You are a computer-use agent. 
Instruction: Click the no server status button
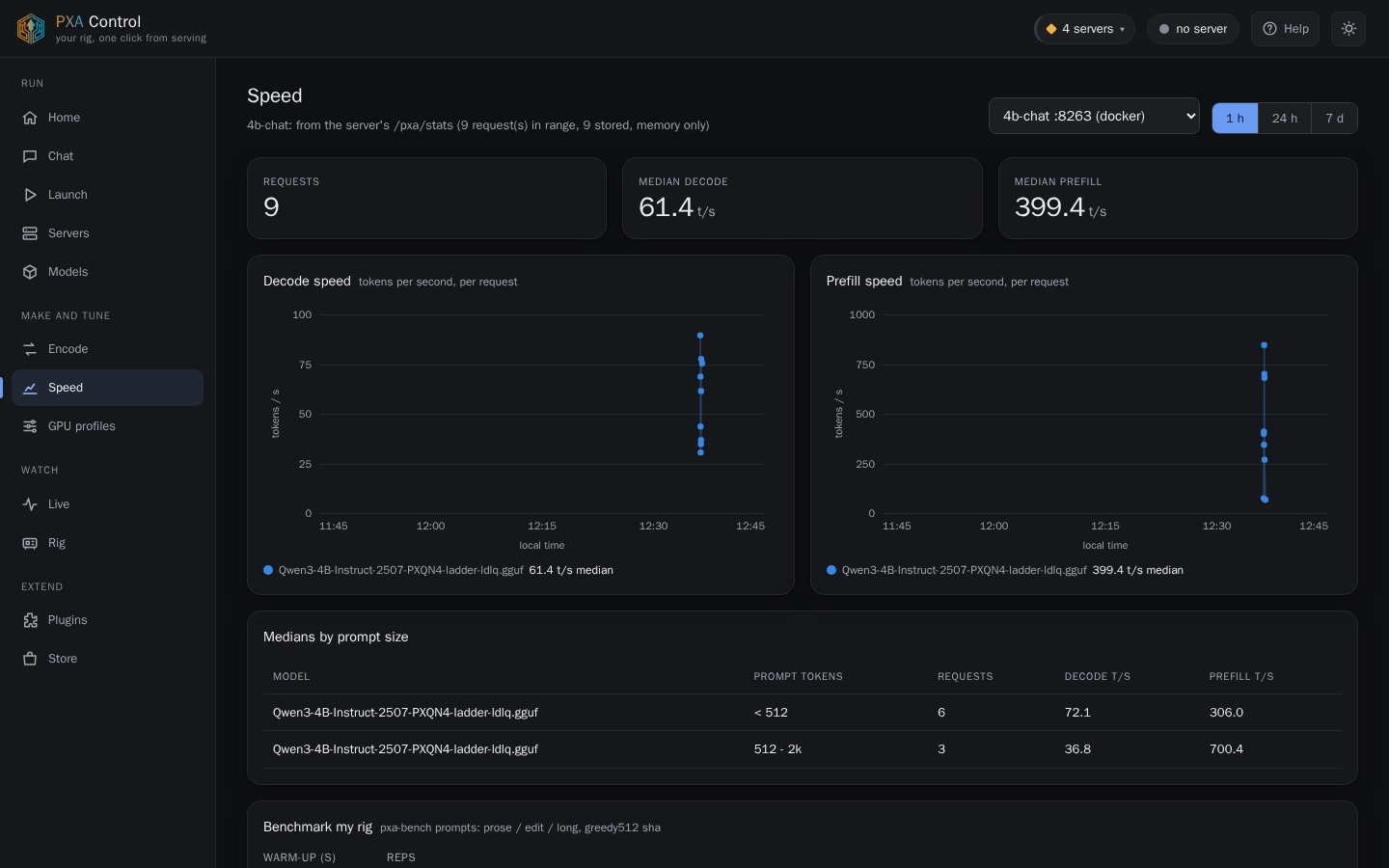coord(1193,29)
